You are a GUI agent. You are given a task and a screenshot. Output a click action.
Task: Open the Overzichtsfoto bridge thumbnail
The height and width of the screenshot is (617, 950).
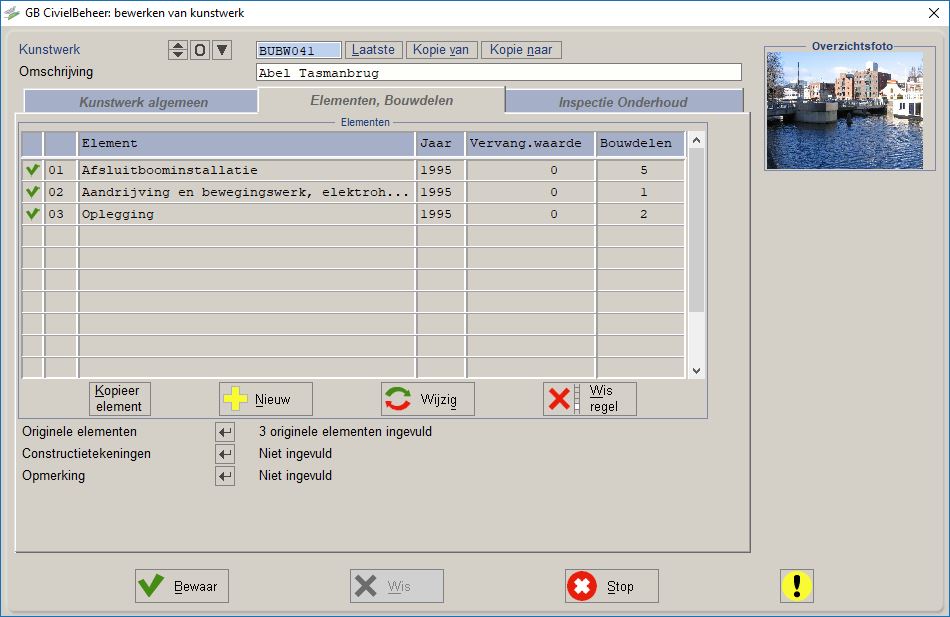(845, 110)
